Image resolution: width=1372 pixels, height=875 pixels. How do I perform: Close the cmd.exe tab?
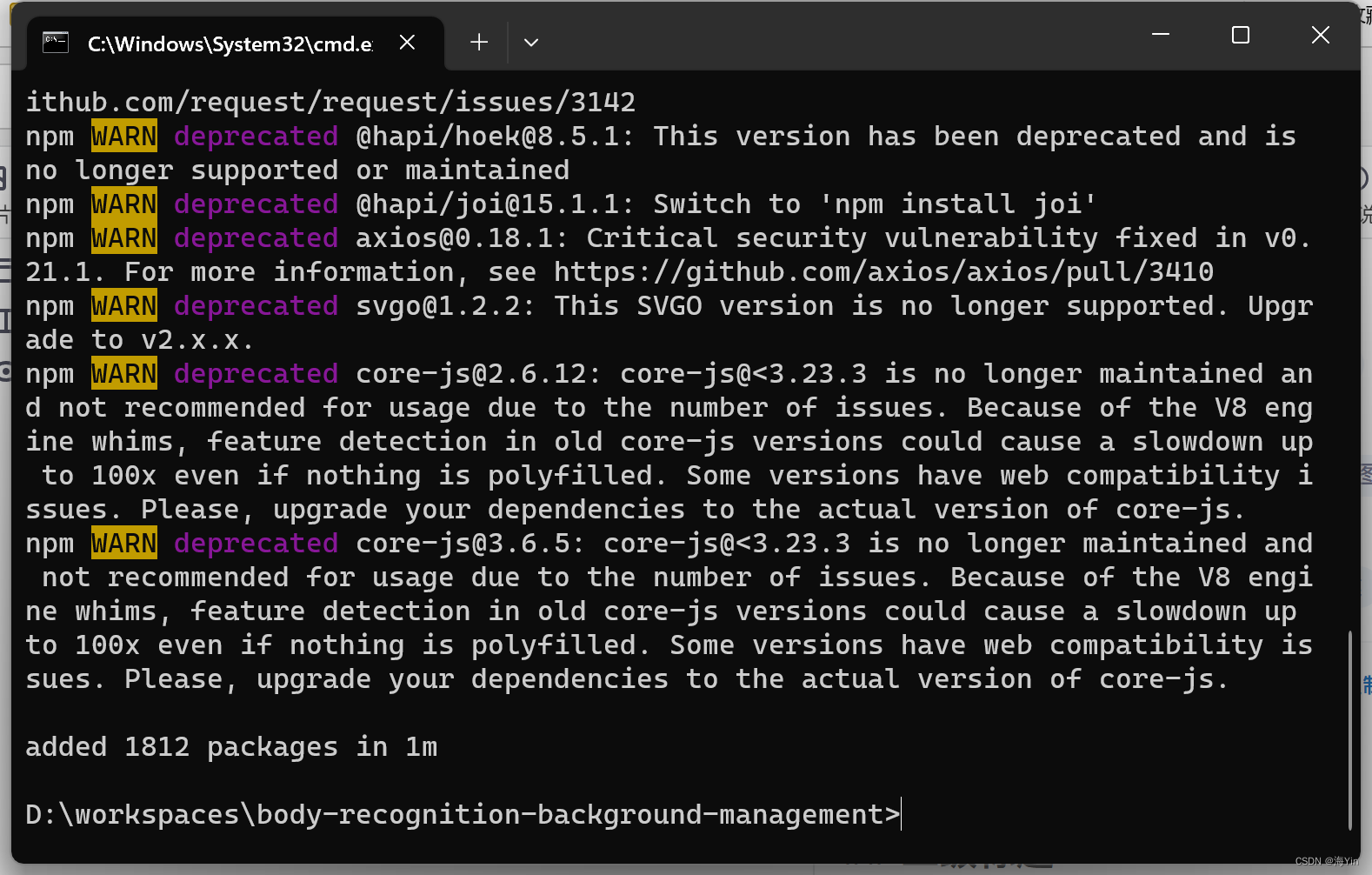(407, 42)
